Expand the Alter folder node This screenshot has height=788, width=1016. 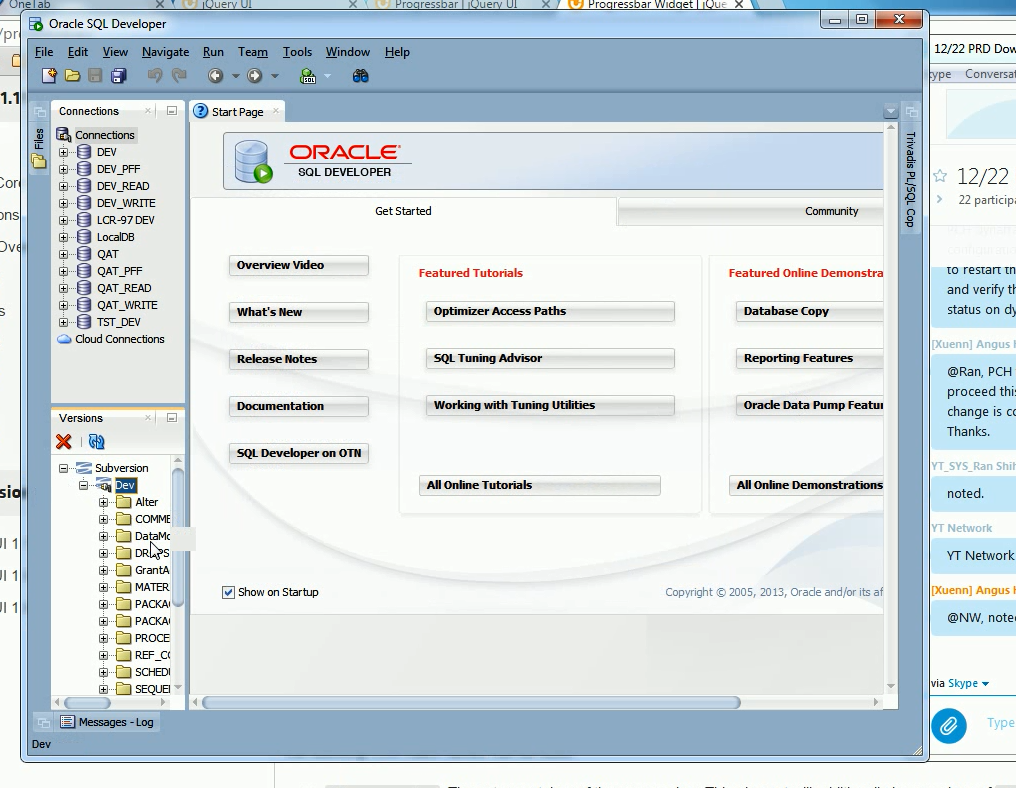[x=104, y=502]
